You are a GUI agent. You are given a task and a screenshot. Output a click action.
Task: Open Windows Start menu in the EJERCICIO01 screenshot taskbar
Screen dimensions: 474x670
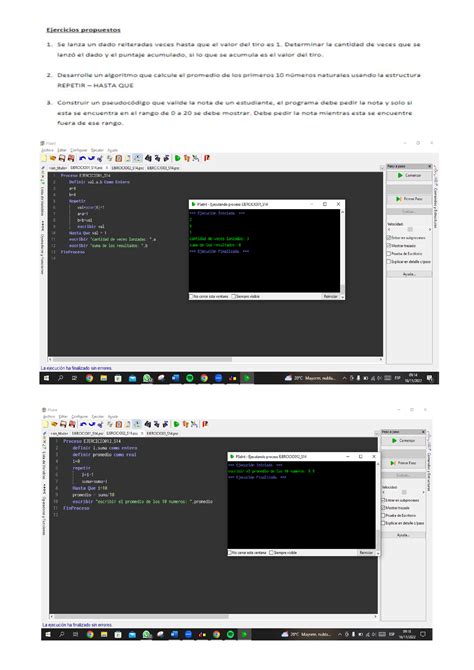coord(46,378)
